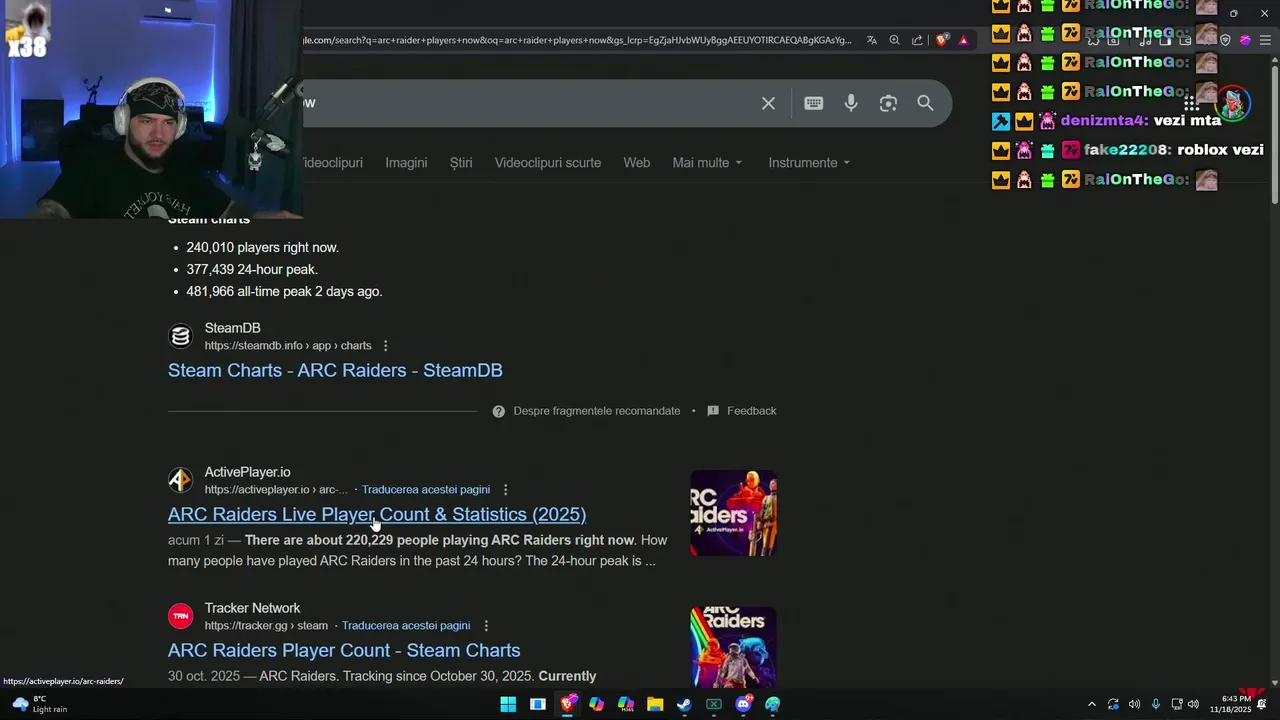Viewport: 1280px width, 720px height.
Task: Open the Windows Start menu
Action: click(x=508, y=704)
